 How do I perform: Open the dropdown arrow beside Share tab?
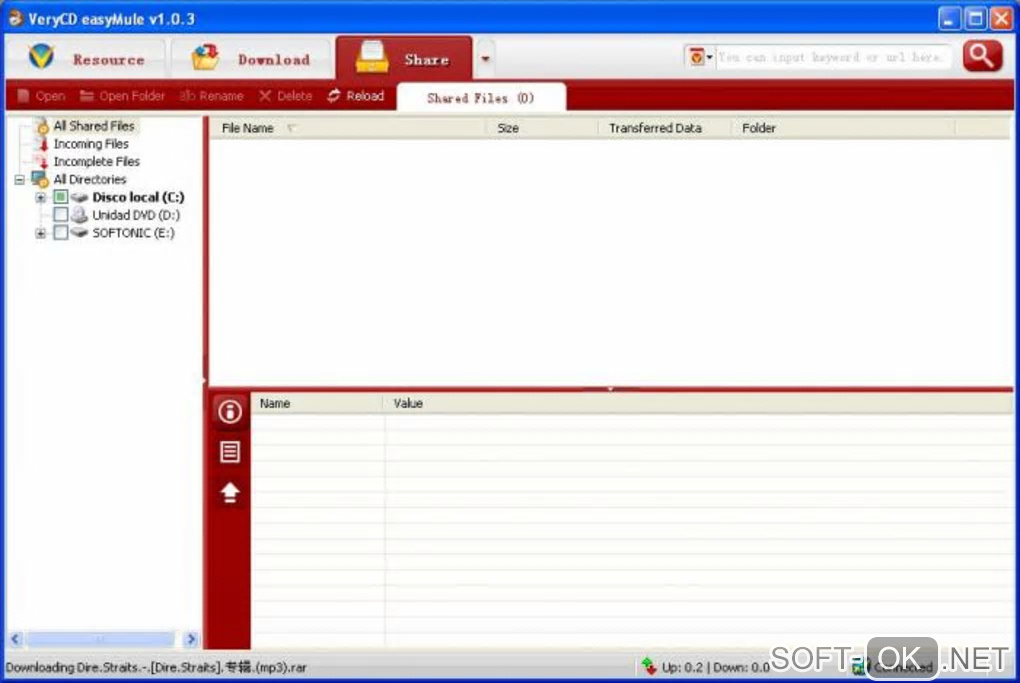click(485, 59)
